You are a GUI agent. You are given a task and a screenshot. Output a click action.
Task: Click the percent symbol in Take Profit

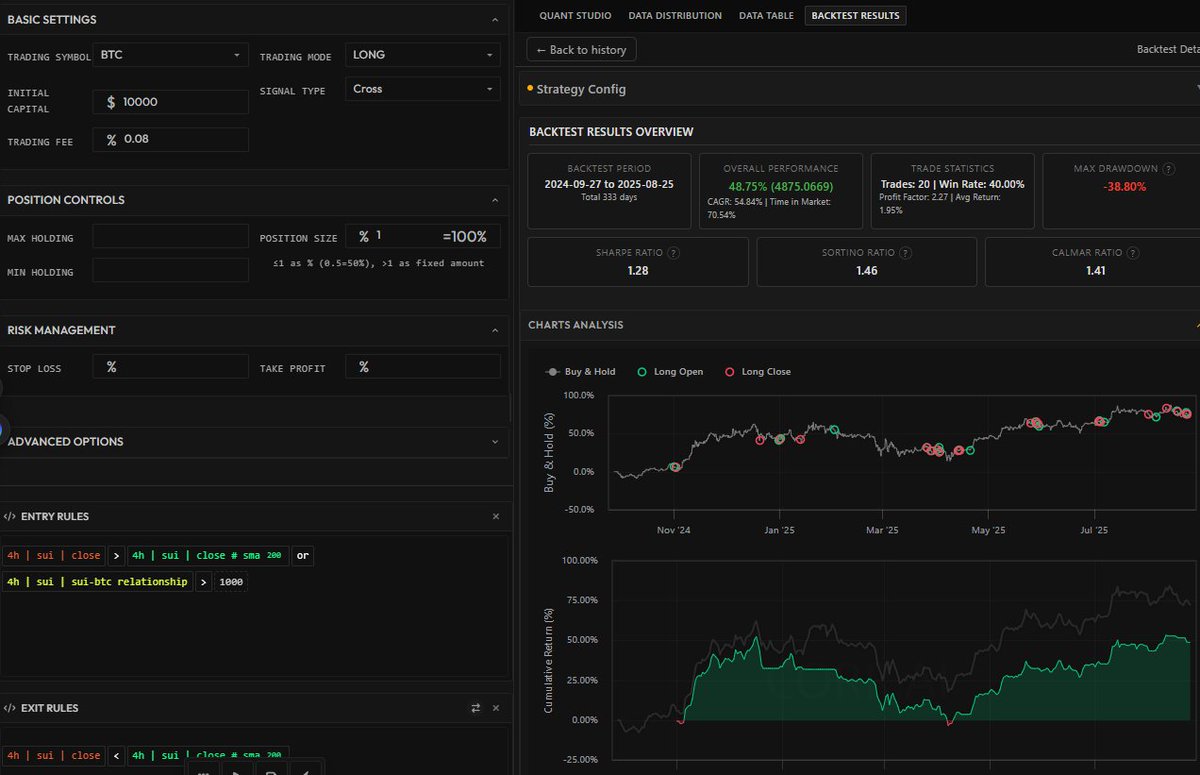364,367
